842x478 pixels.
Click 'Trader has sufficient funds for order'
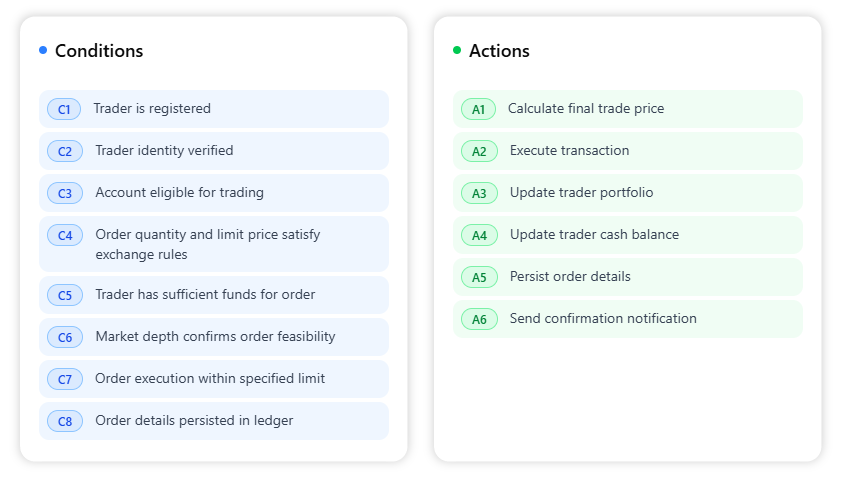coord(205,295)
